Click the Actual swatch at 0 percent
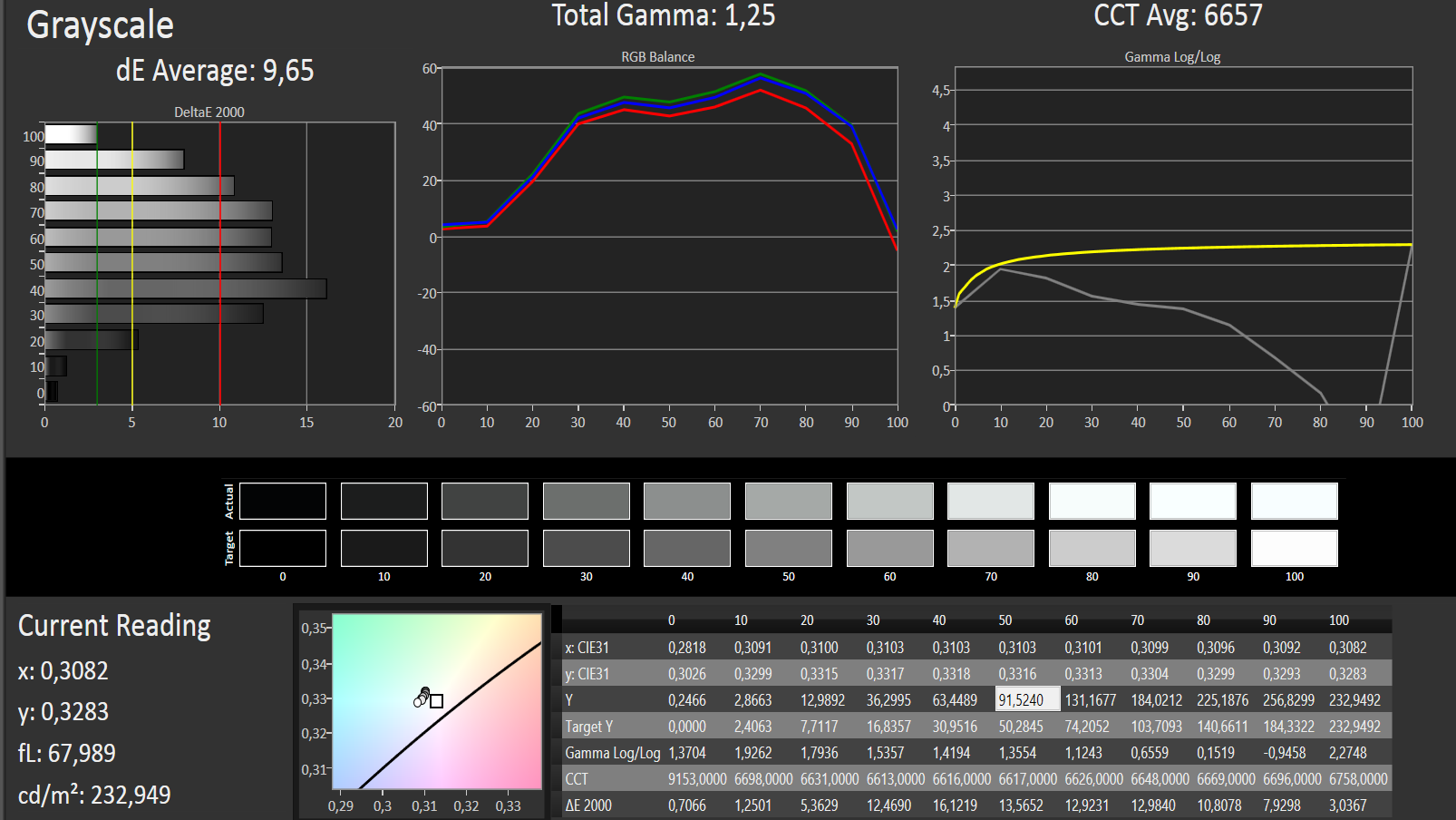This screenshot has width=1456, height=820. [283, 501]
